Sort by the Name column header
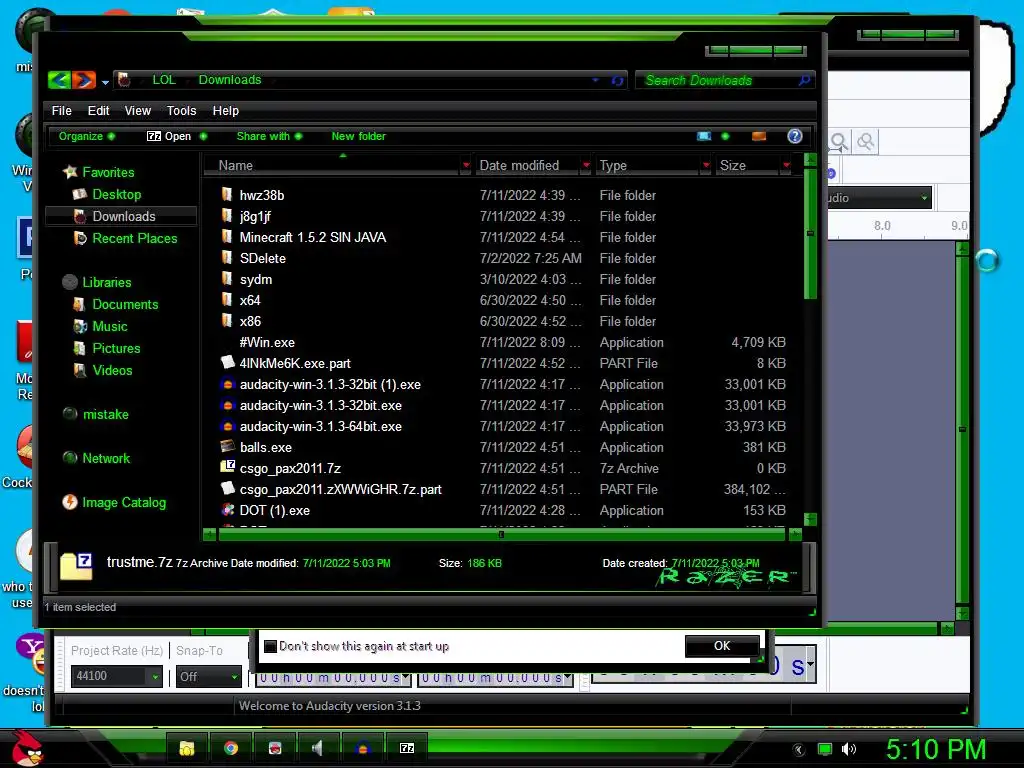 point(333,166)
